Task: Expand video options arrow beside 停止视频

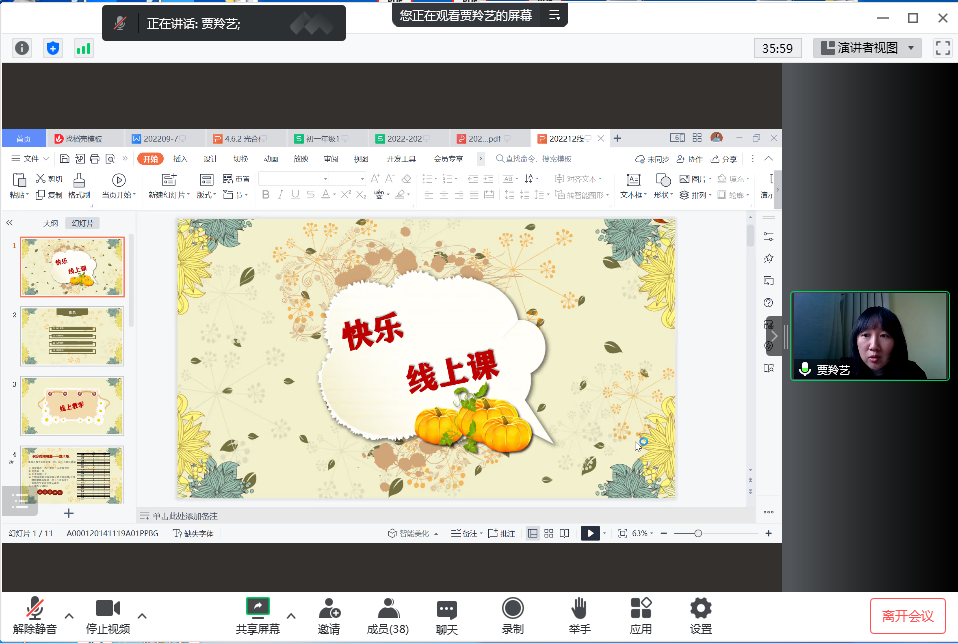Action: 142,615
